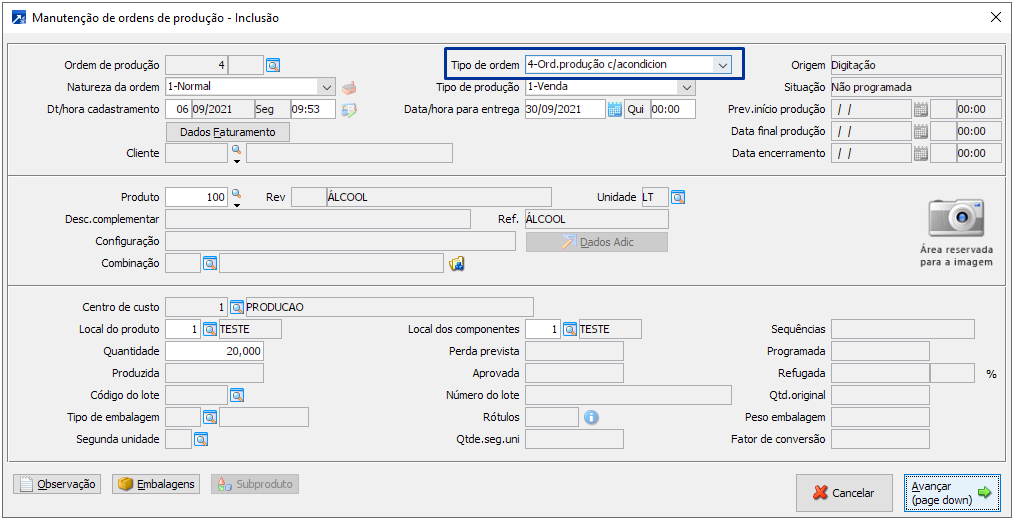Open the Natureza da ordem dropdown
This screenshot has width=1015, height=522.
pos(326,87)
